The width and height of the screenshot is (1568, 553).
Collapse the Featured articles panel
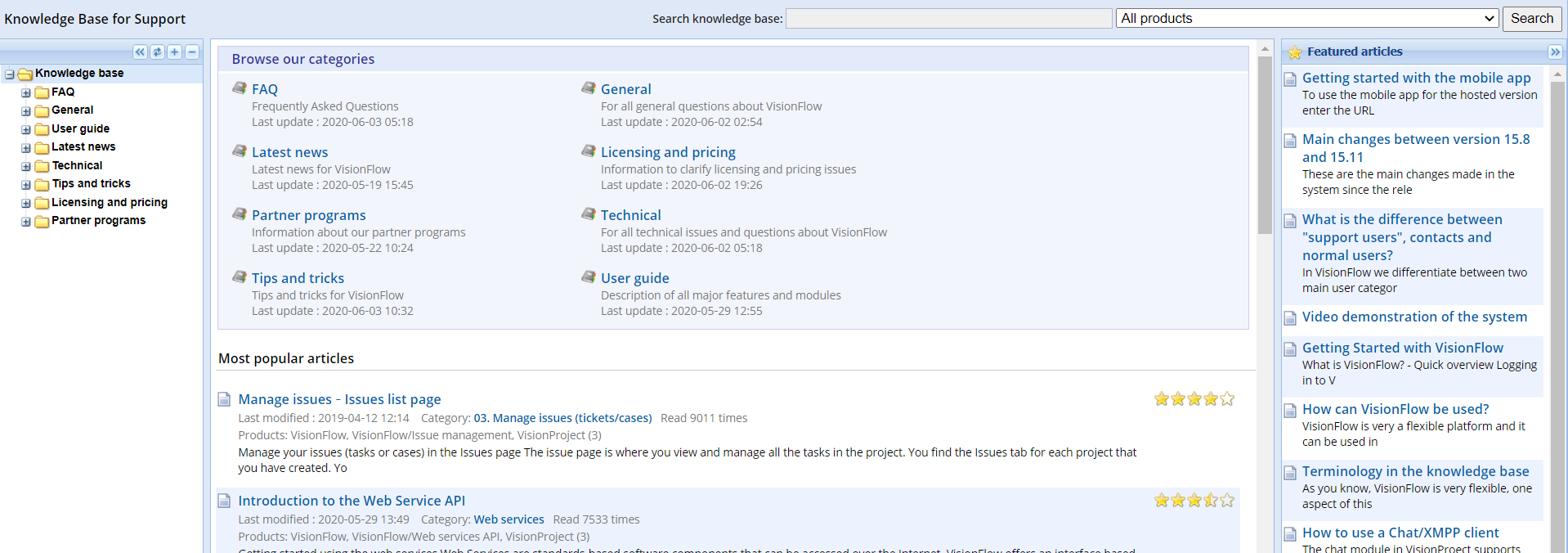click(x=1555, y=52)
